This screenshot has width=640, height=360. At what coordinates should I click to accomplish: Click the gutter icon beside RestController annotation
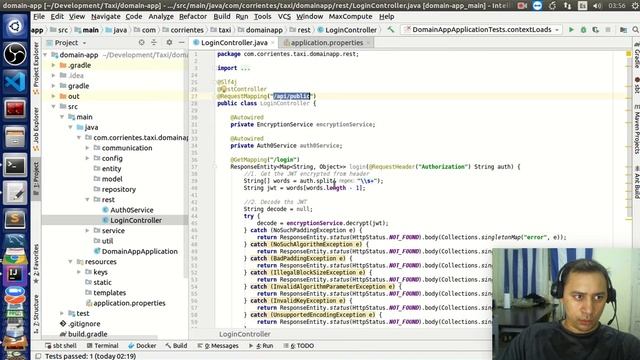point(223,89)
